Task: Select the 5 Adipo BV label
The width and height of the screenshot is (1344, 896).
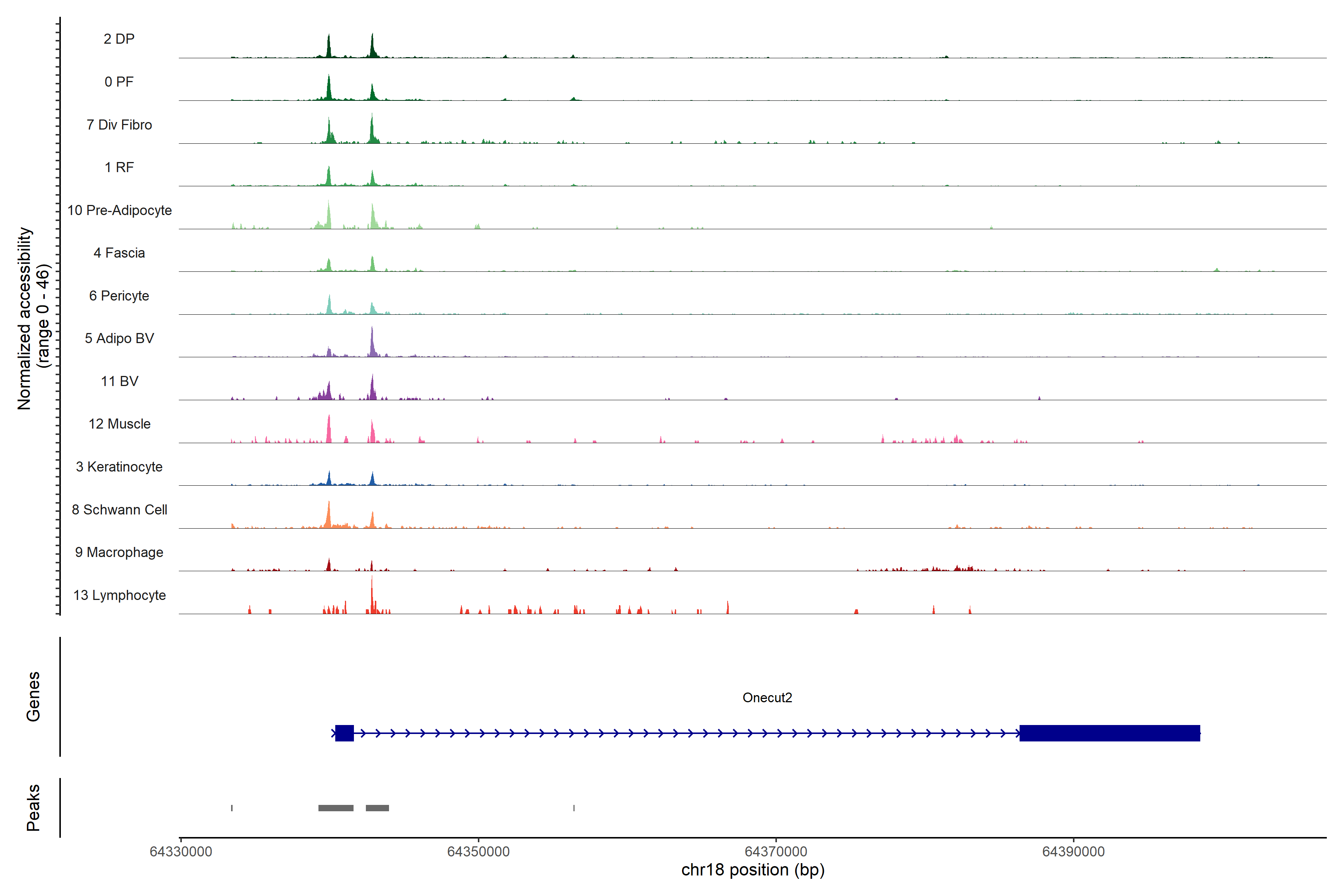Action: pos(119,338)
